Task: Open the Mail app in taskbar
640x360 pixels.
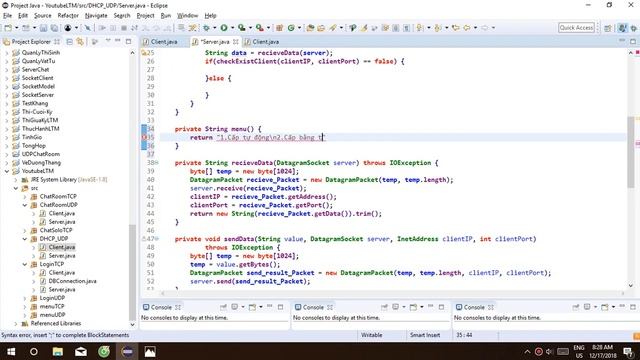Action: [81, 351]
